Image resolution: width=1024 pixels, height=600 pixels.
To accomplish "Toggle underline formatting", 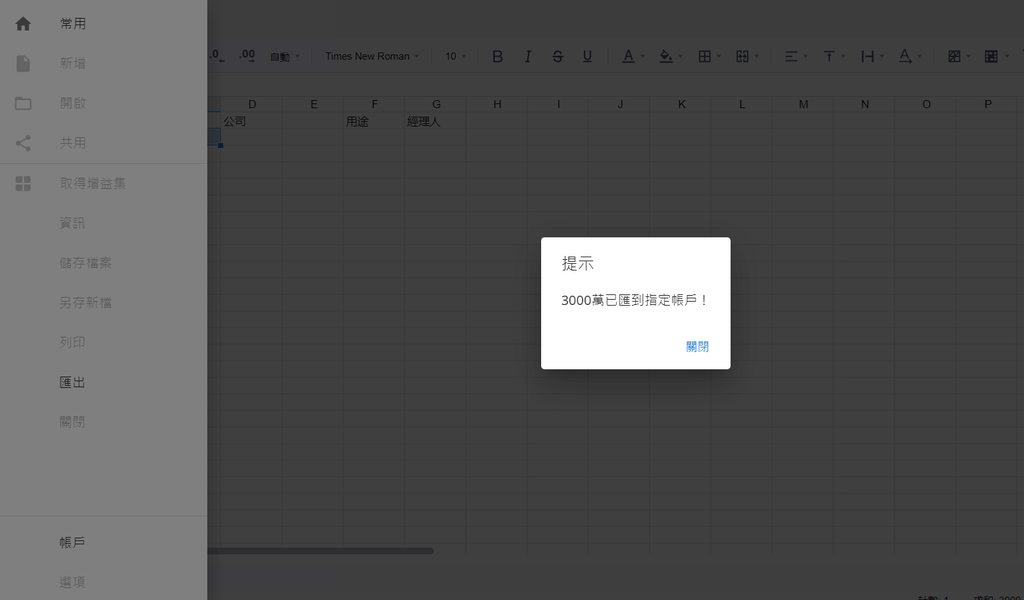I will pyautogui.click(x=587, y=57).
